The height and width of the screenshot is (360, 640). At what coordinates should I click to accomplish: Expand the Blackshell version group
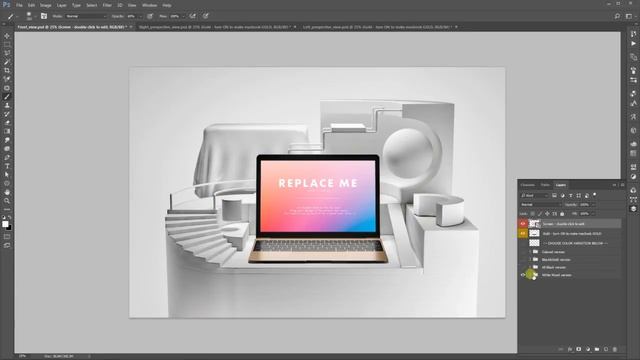[530, 260]
